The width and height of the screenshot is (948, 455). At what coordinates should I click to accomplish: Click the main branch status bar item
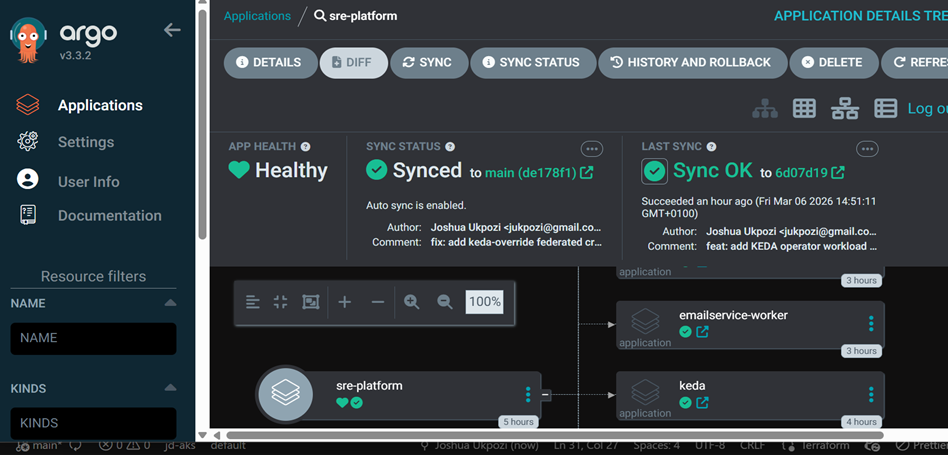tap(39, 446)
